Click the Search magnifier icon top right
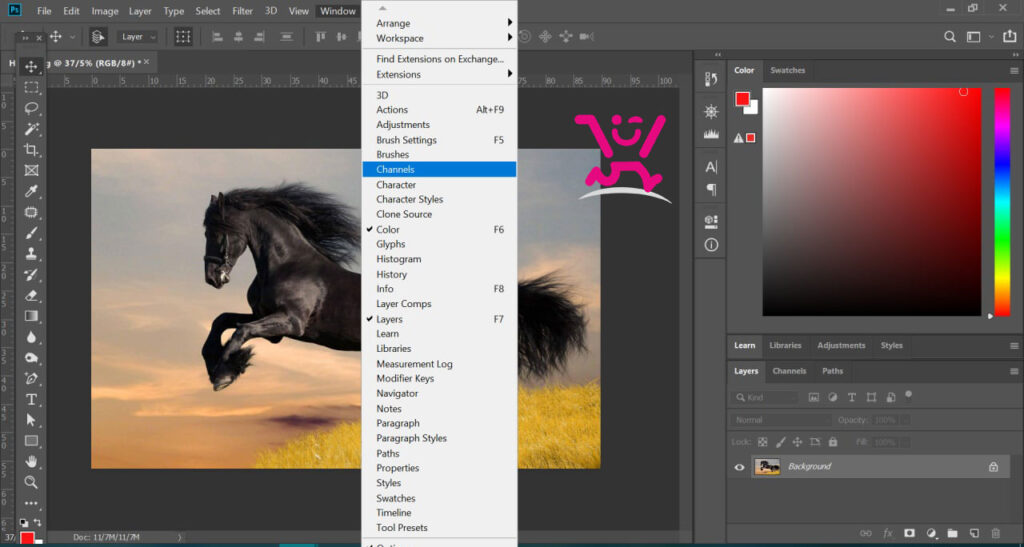 pos(950,37)
